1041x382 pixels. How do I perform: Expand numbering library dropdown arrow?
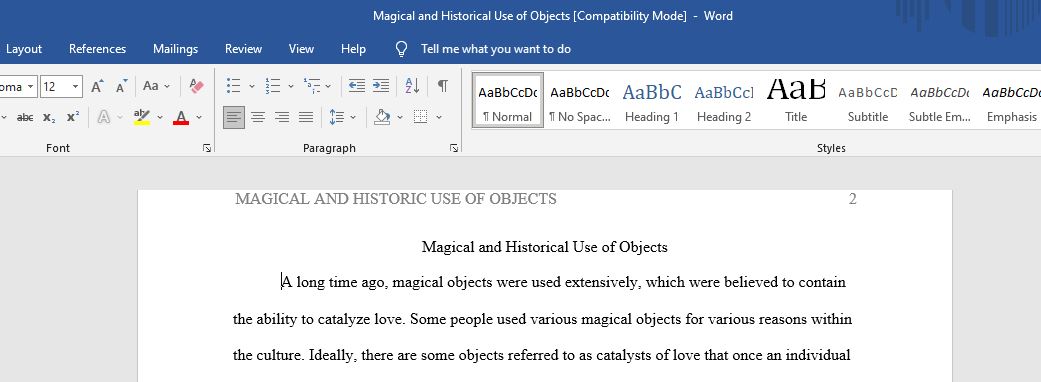tap(291, 86)
